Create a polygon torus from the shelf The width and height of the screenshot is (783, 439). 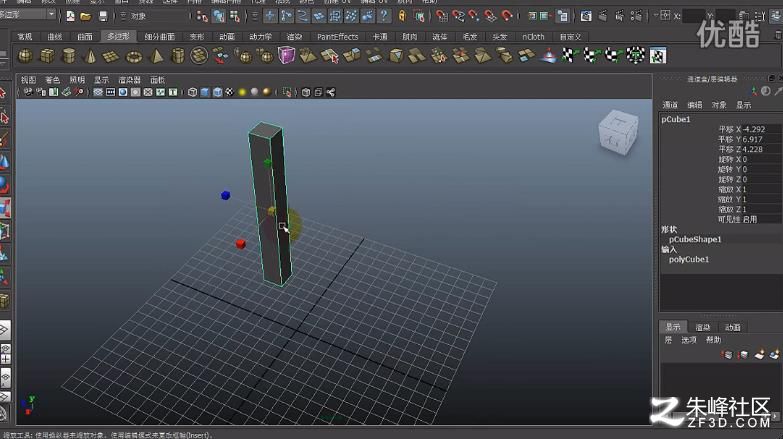click(x=134, y=56)
